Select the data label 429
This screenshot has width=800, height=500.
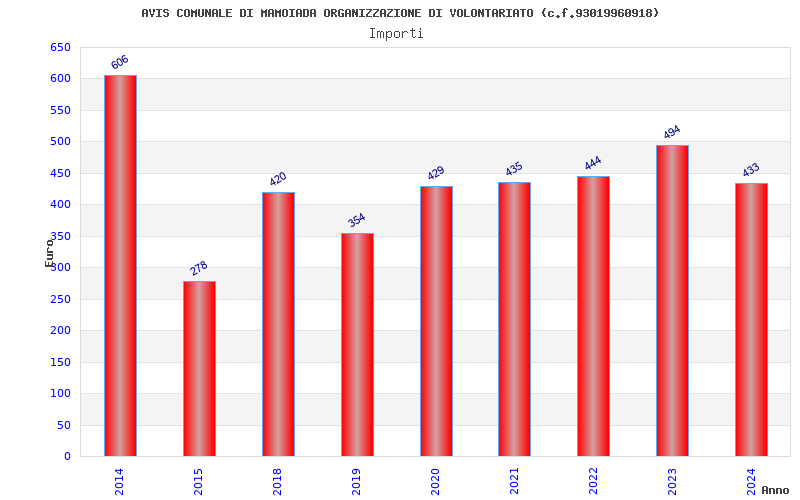tap(436, 173)
